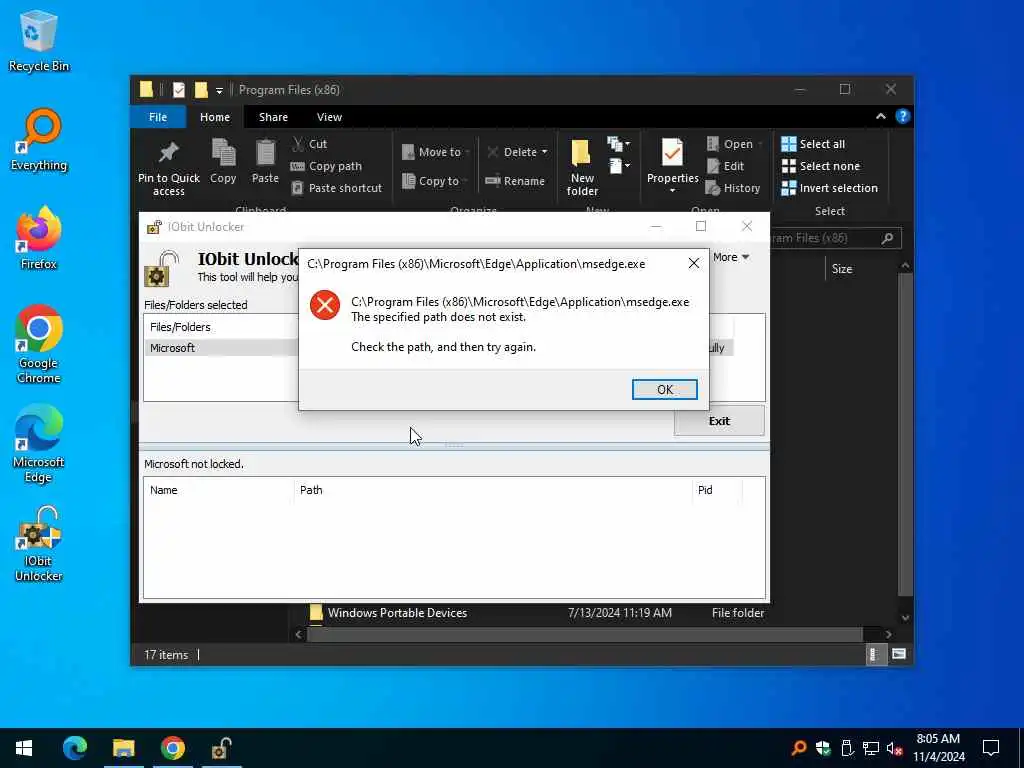Viewport: 1024px width, 768px height.
Task: Open the Firefox desktop shortcut
Action: point(39,238)
